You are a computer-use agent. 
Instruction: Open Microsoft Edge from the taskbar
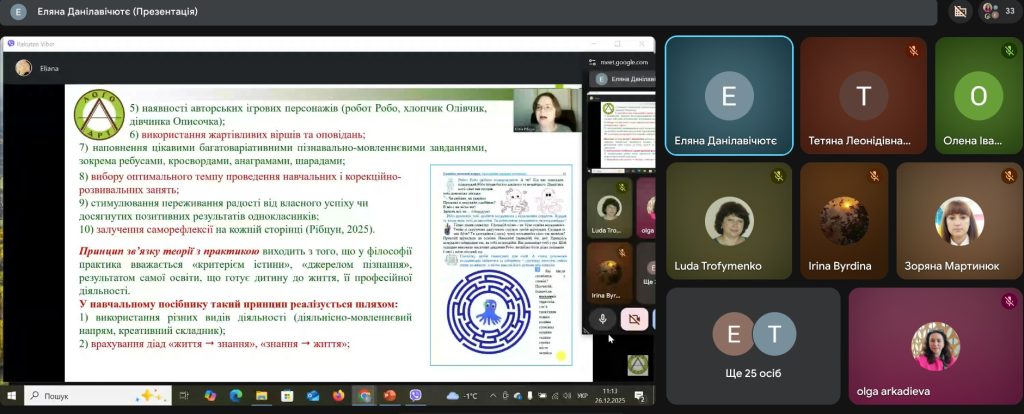point(236,396)
